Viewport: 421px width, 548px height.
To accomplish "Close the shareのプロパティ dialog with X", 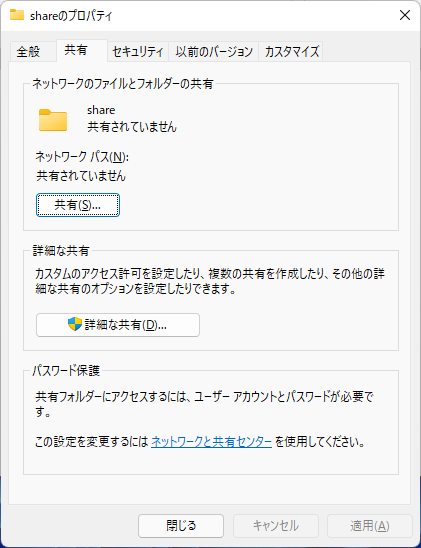I will point(405,15).
